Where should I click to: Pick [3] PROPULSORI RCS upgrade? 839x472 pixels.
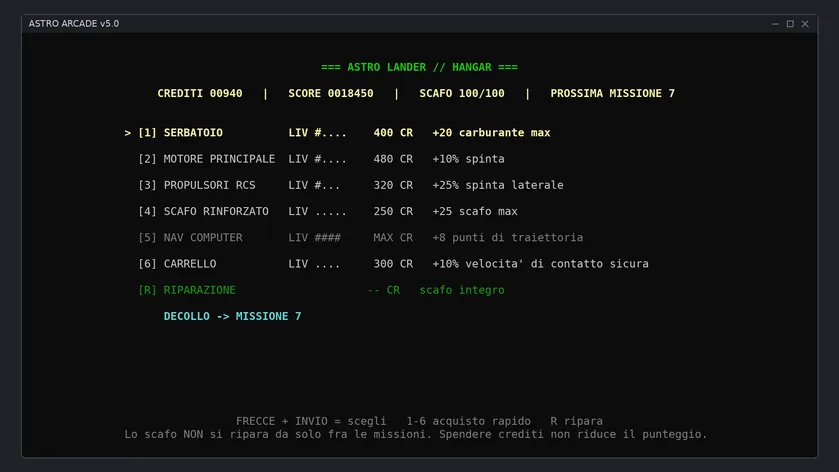click(350, 185)
